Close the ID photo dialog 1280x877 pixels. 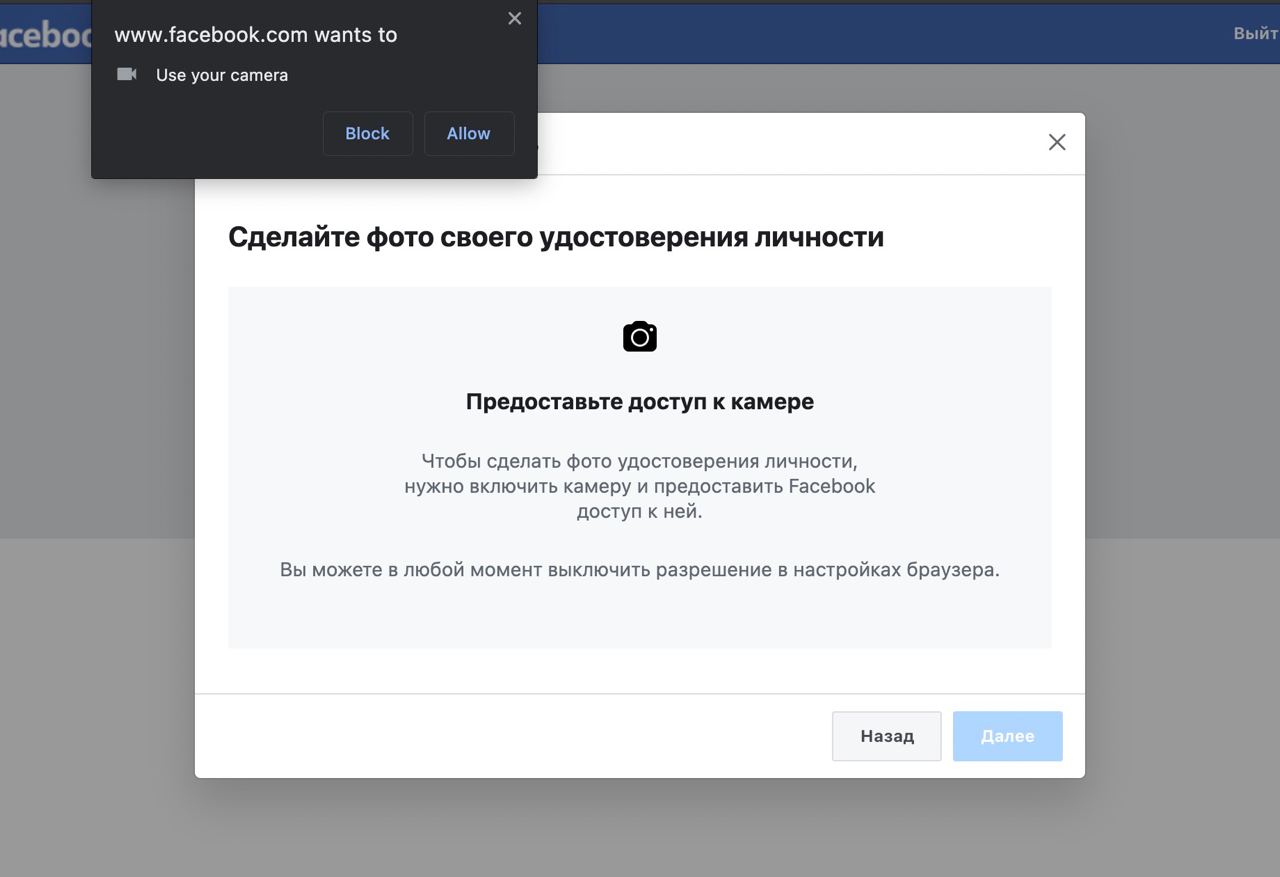1057,142
